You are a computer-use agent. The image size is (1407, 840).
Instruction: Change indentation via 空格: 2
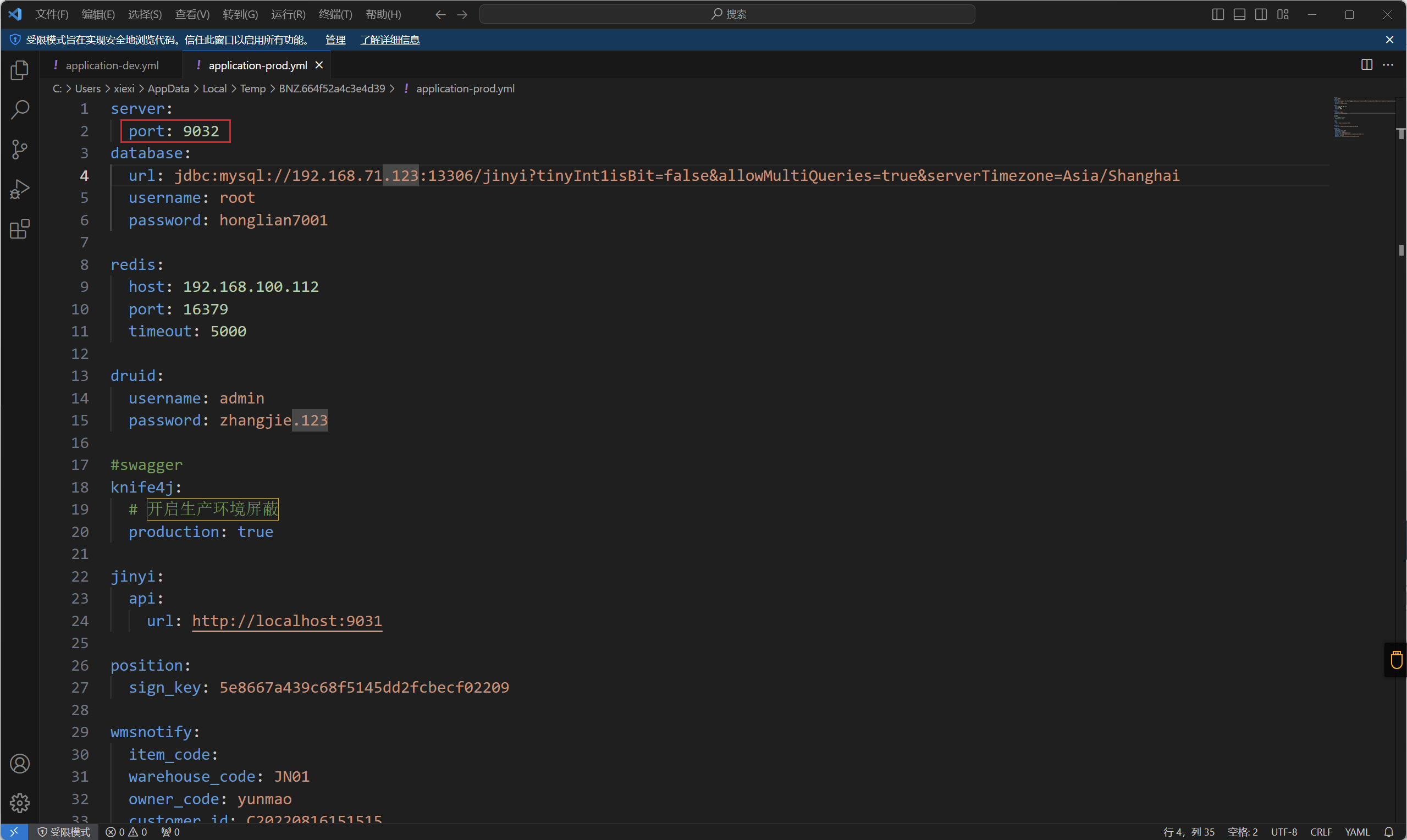[1242, 832]
